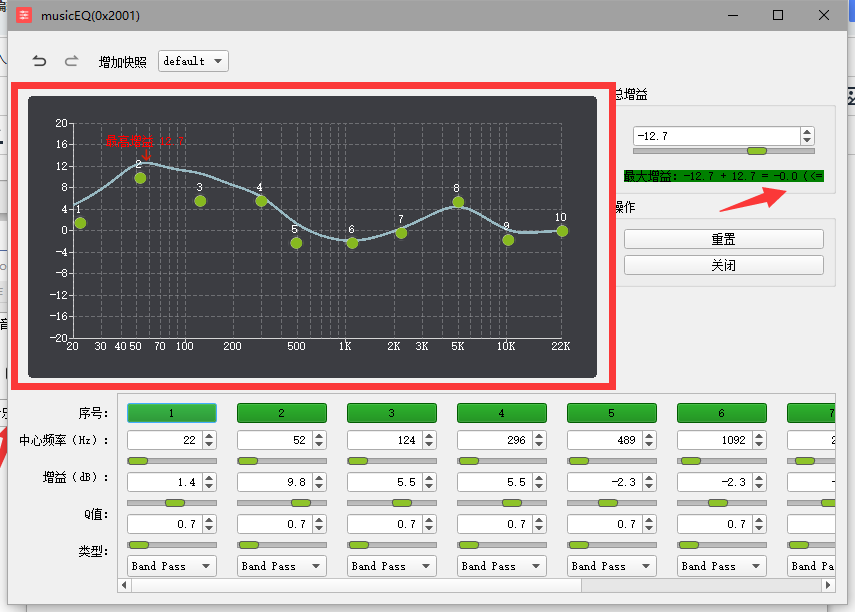Click the center frequency field with 52

[x=275, y=440]
